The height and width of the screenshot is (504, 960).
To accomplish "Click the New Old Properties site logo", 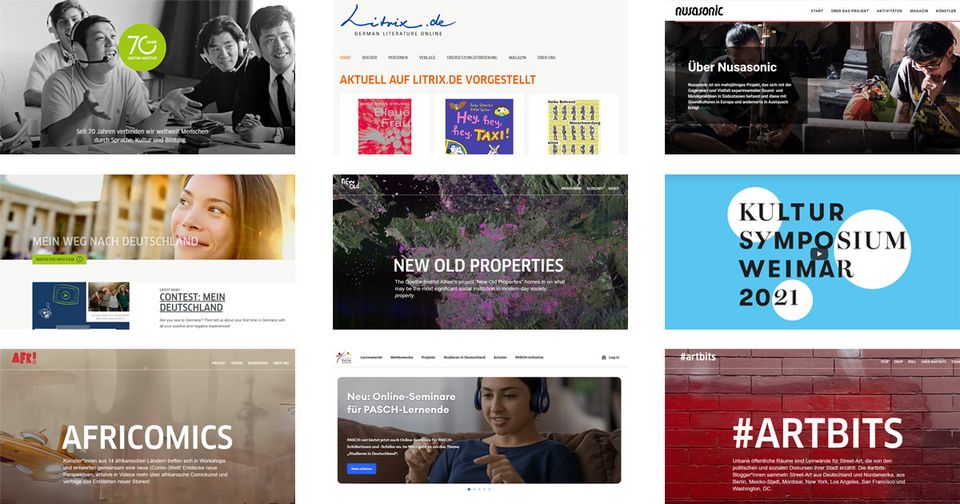I will [350, 183].
